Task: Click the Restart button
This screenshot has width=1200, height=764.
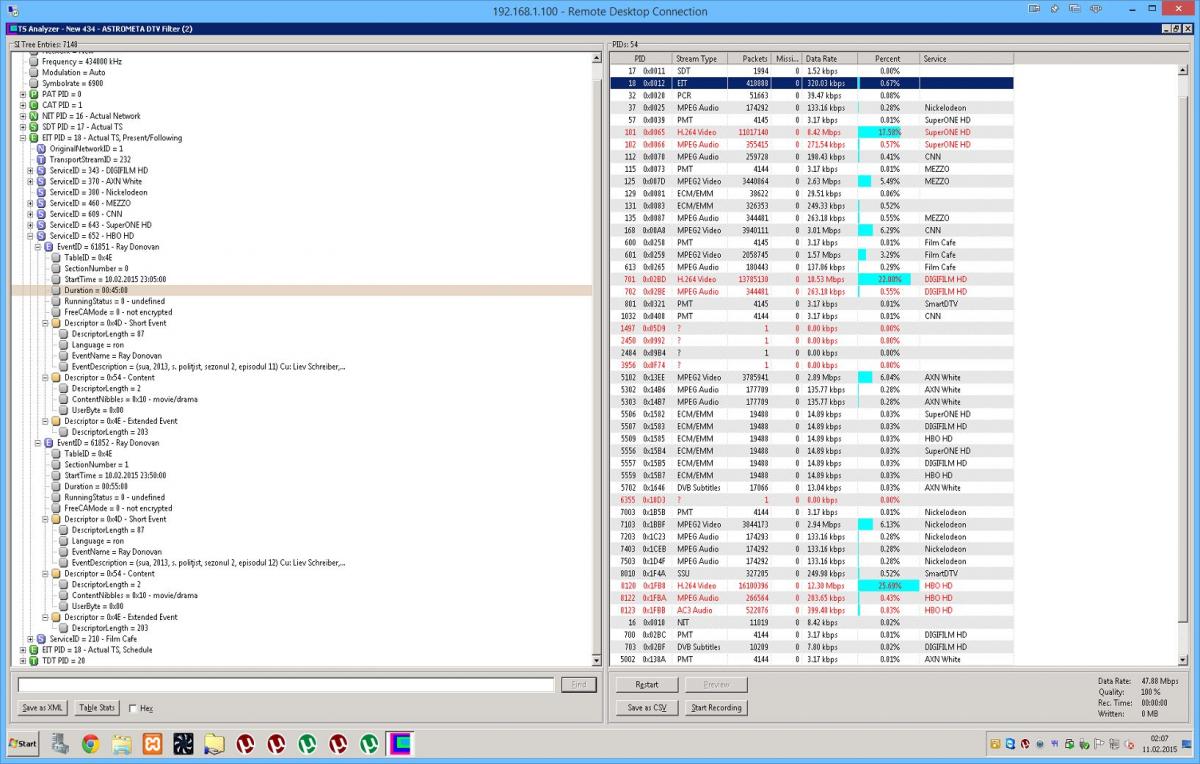Action: pyautogui.click(x=645, y=685)
